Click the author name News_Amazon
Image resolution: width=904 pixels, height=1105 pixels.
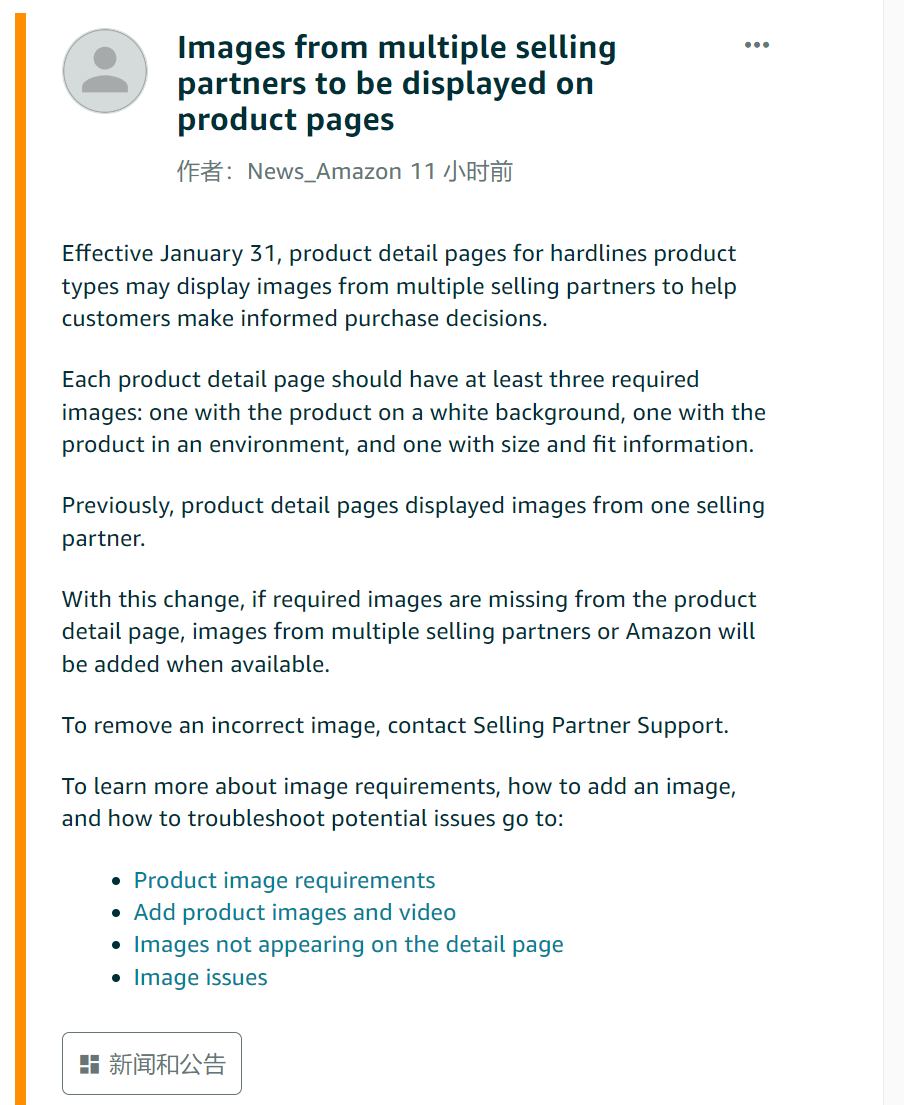tap(324, 172)
